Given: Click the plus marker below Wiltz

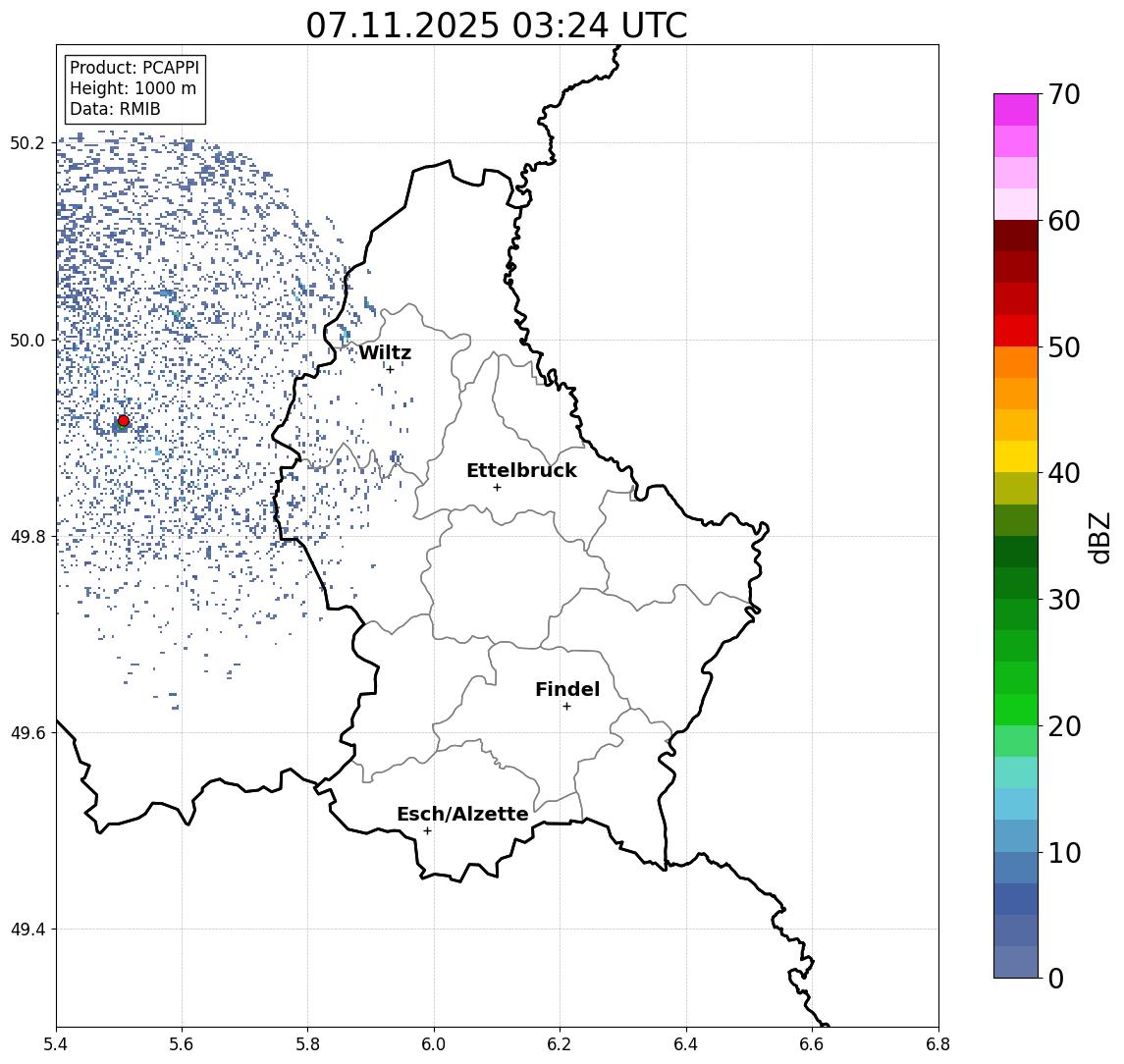Looking at the screenshot, I should tap(390, 369).
